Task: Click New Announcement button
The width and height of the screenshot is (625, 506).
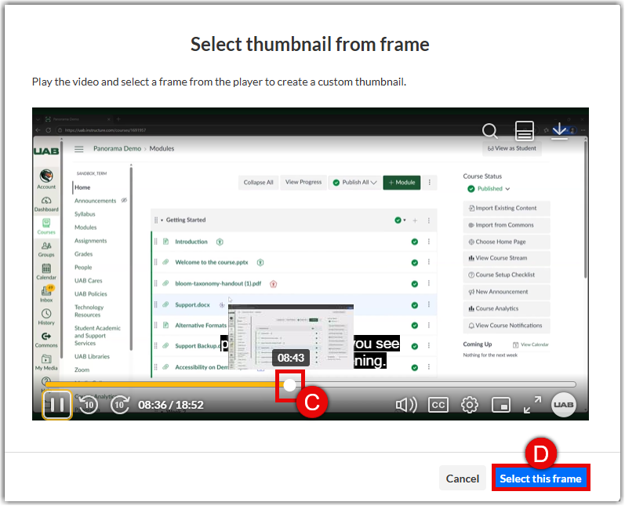Action: 506,292
